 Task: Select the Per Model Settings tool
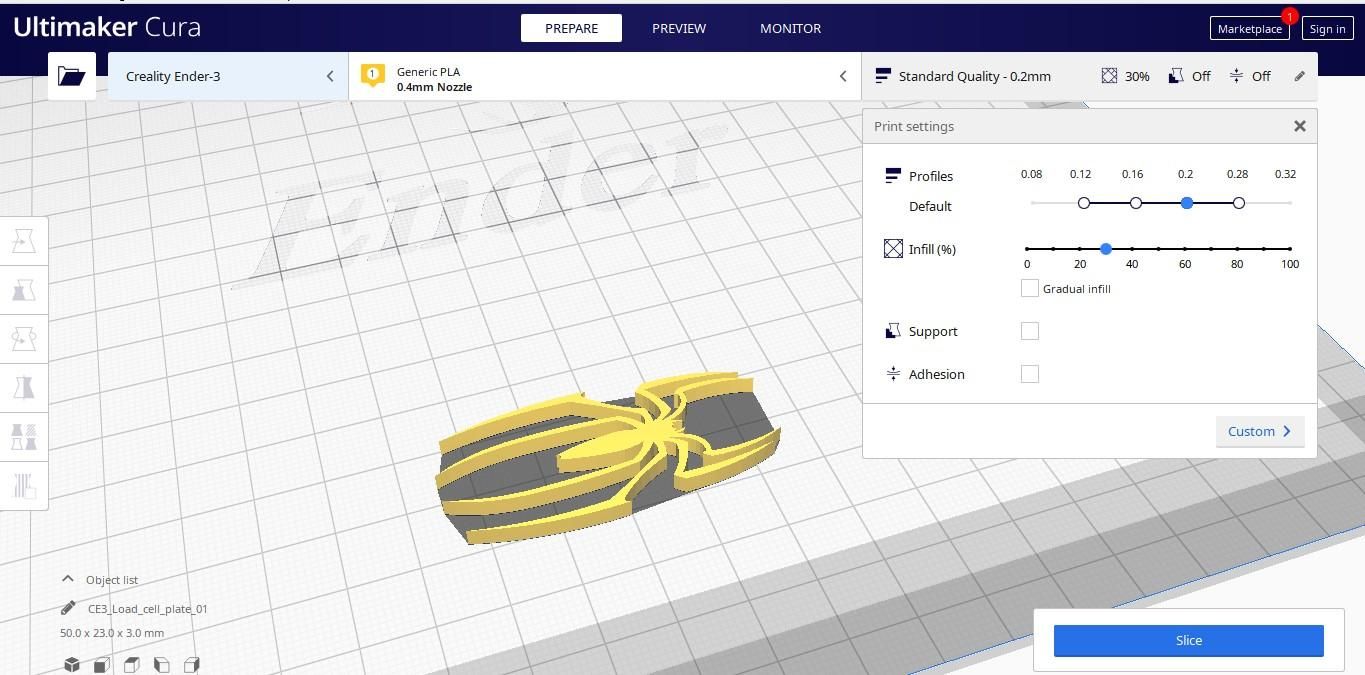(x=24, y=437)
